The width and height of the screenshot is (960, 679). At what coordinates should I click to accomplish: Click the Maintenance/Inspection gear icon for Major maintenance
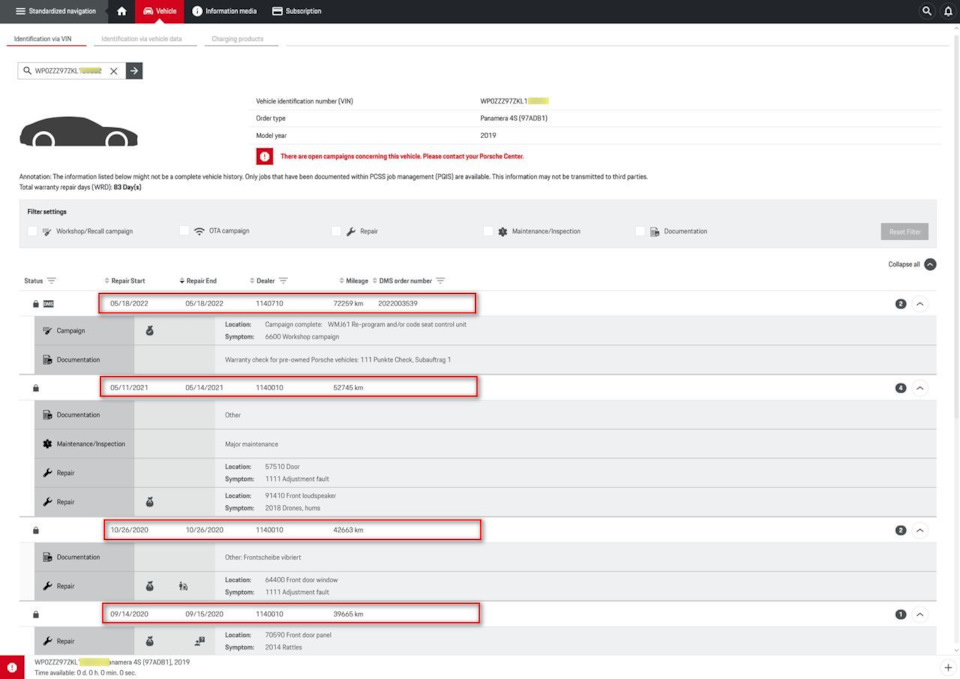(x=47, y=444)
